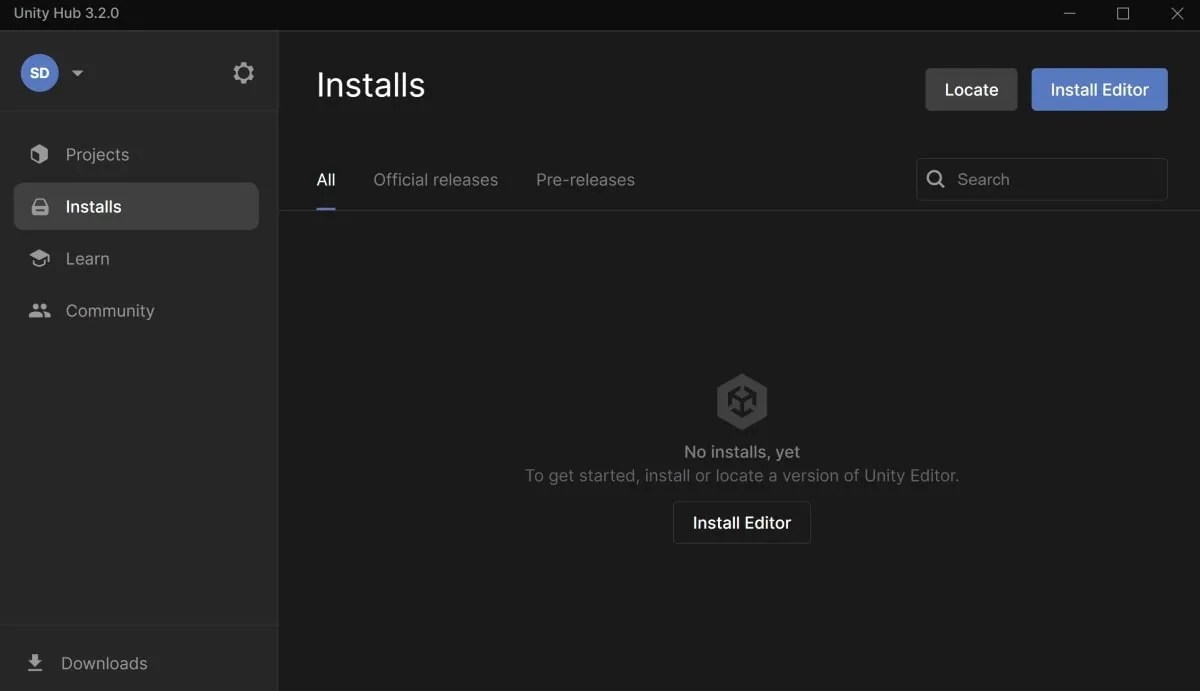Image resolution: width=1200 pixels, height=691 pixels.
Task: Click the Unity cube logo above No installs
Action: click(x=741, y=400)
